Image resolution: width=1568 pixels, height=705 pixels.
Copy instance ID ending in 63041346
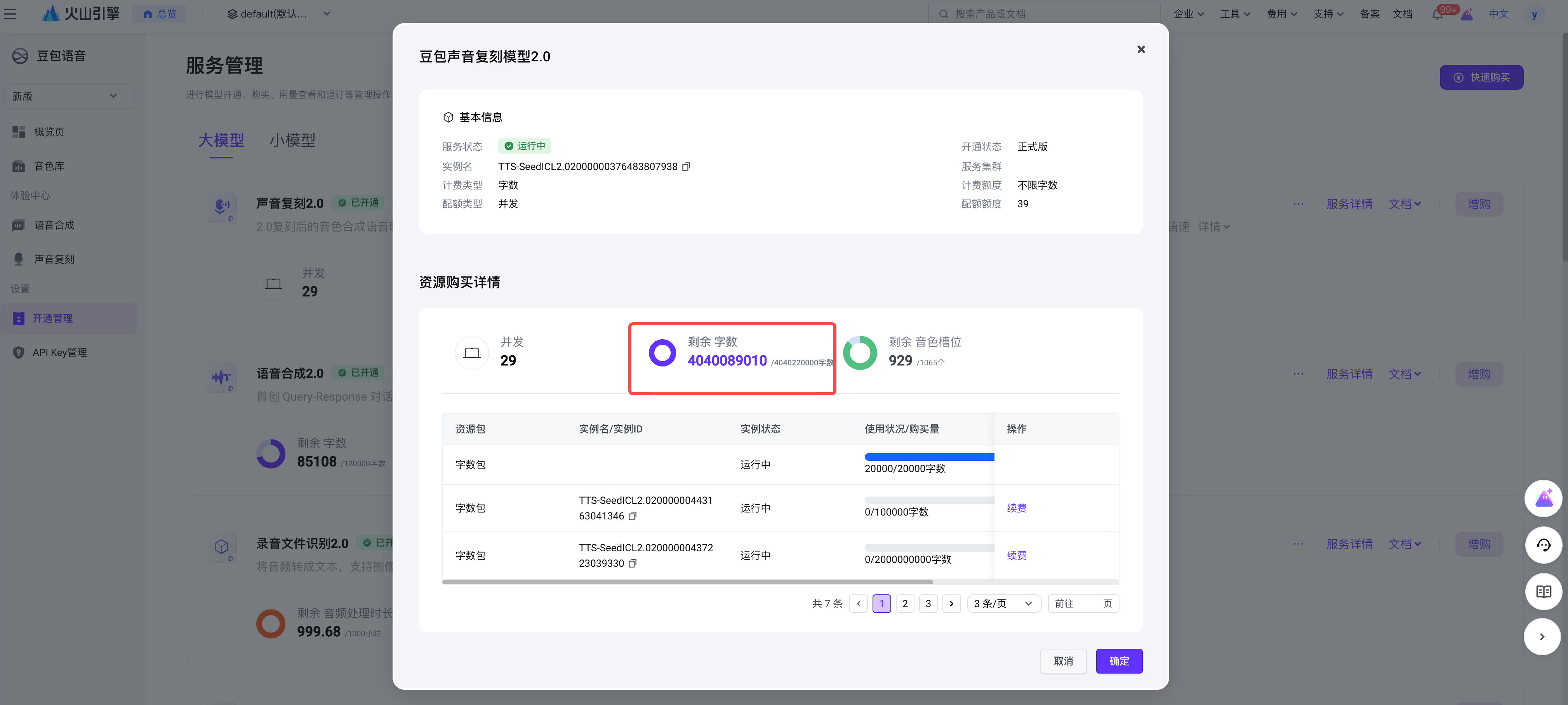(633, 516)
